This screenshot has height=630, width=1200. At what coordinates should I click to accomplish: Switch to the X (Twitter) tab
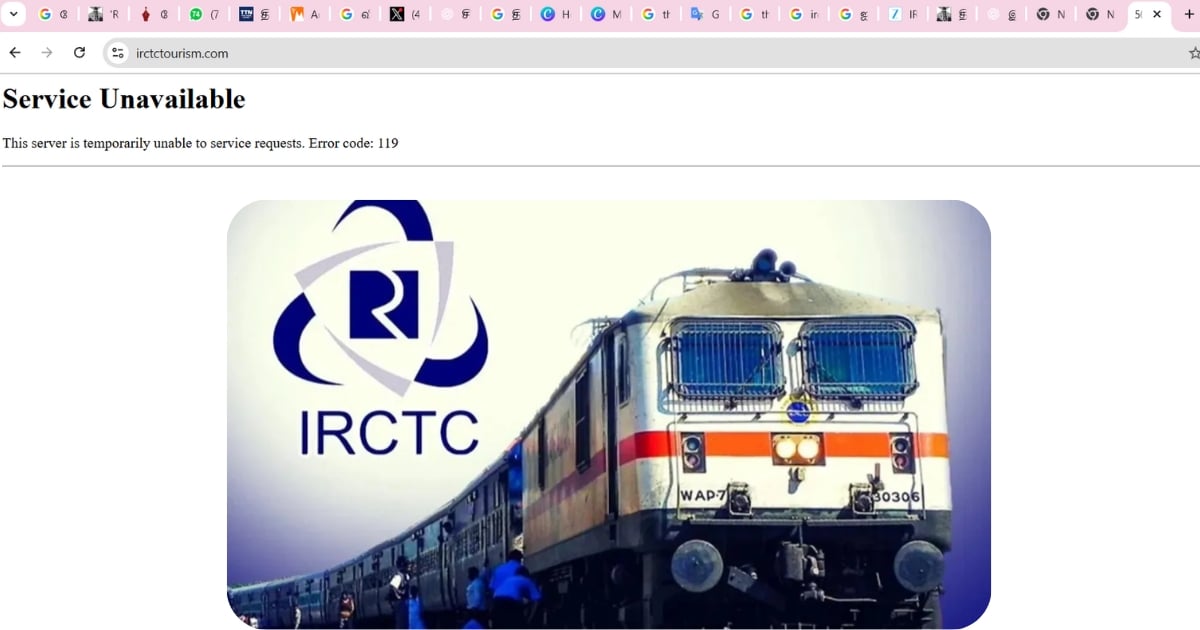pyautogui.click(x=404, y=14)
